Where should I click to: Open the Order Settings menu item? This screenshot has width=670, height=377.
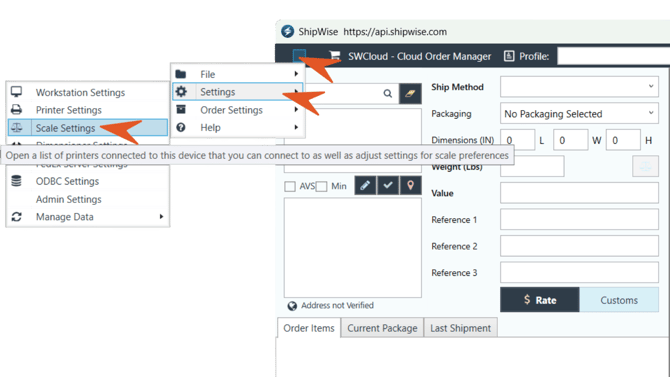pos(238,109)
